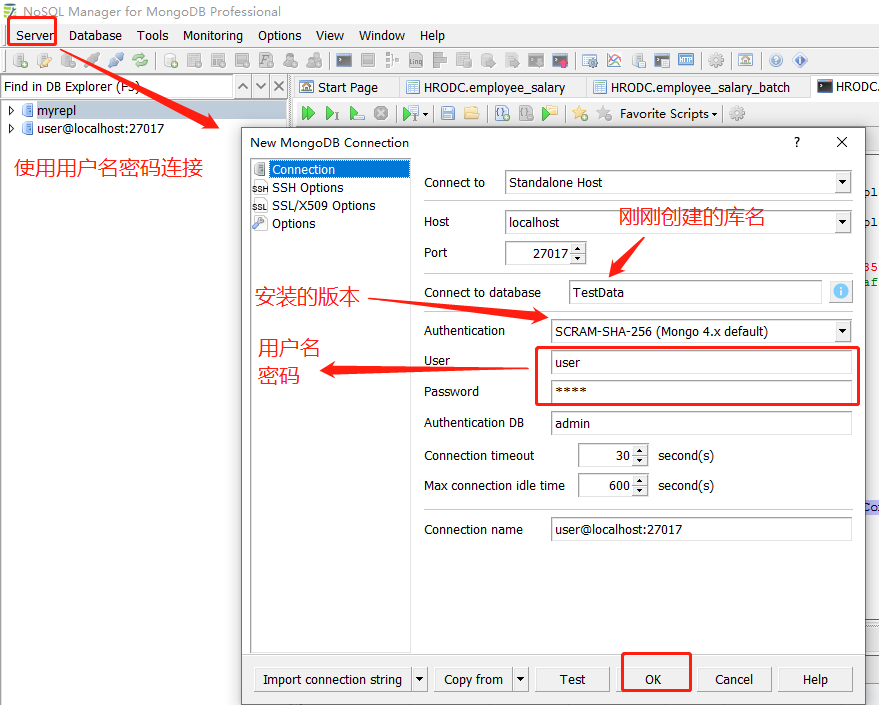The image size is (879, 705).
Task: Open the Favorite Scripts dropdown
Action: tap(668, 114)
